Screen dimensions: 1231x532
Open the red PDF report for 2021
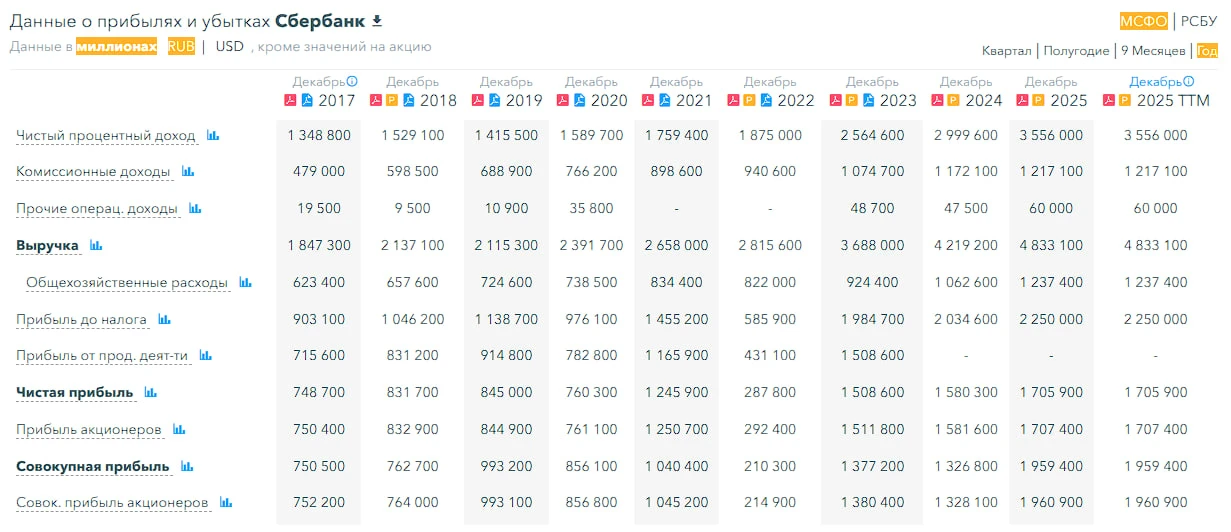click(x=649, y=100)
